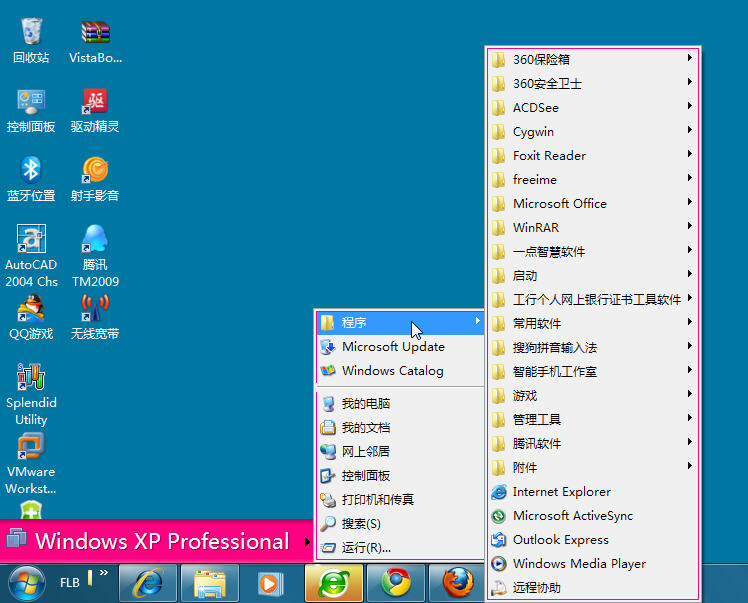Launch Internet Explorer from programs list
Image resolution: width=748 pixels, height=603 pixels.
[593, 492]
